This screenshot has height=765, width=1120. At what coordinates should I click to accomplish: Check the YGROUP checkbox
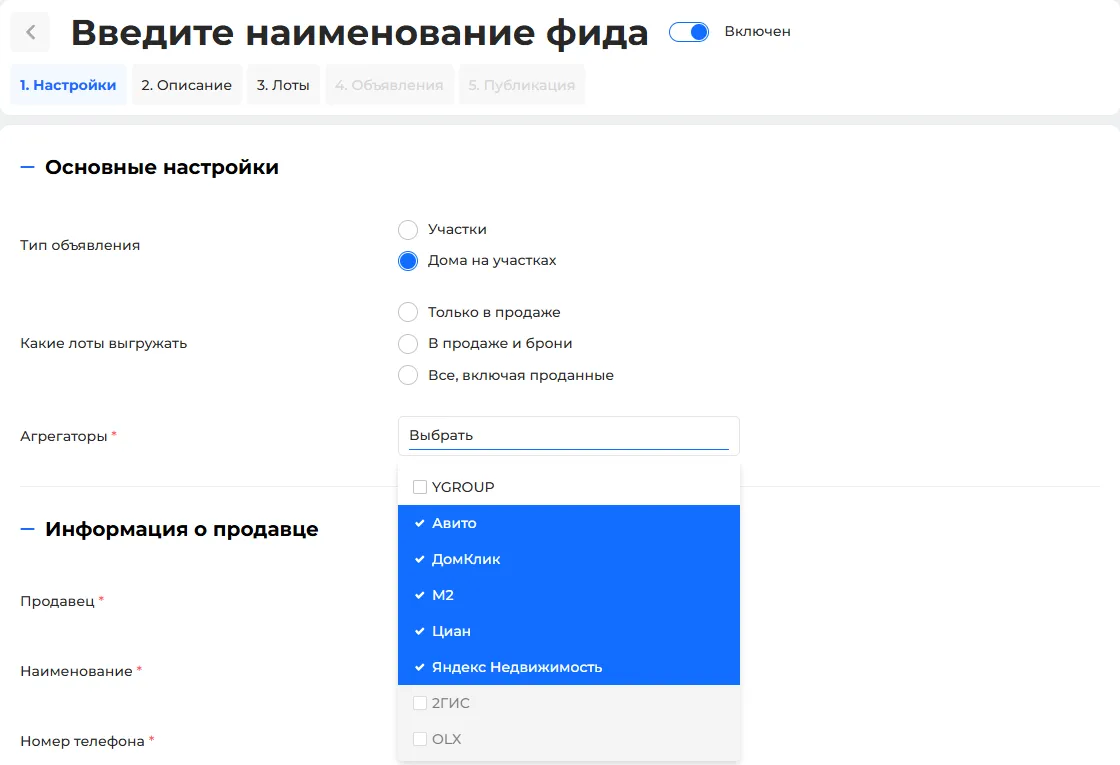(420, 487)
